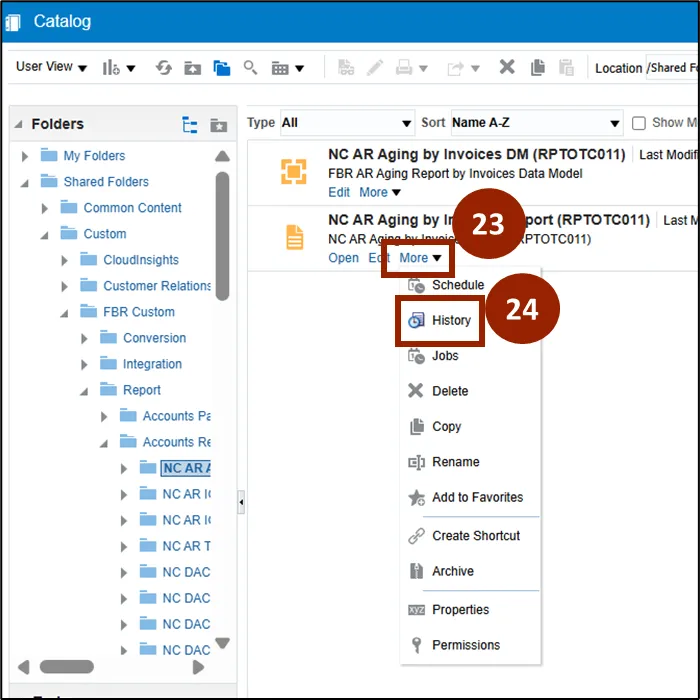Toggle the Show More checkbox
This screenshot has width=700, height=700.
[x=639, y=123]
